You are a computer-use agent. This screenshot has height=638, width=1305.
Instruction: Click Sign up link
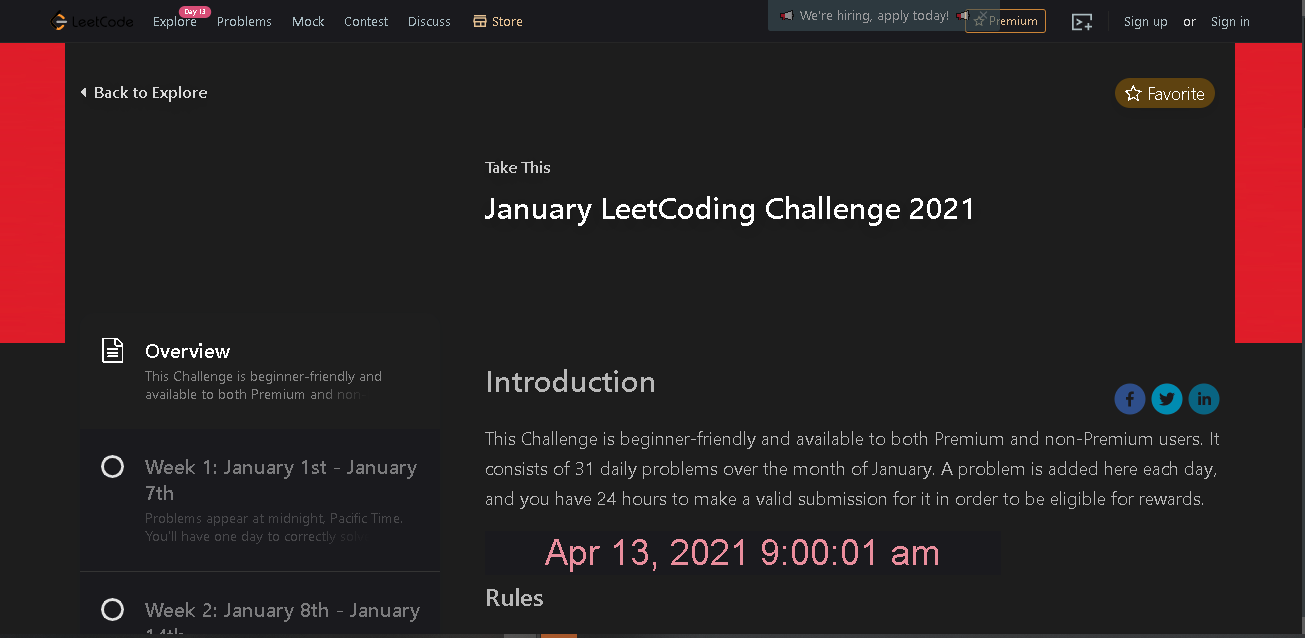[x=1146, y=22]
